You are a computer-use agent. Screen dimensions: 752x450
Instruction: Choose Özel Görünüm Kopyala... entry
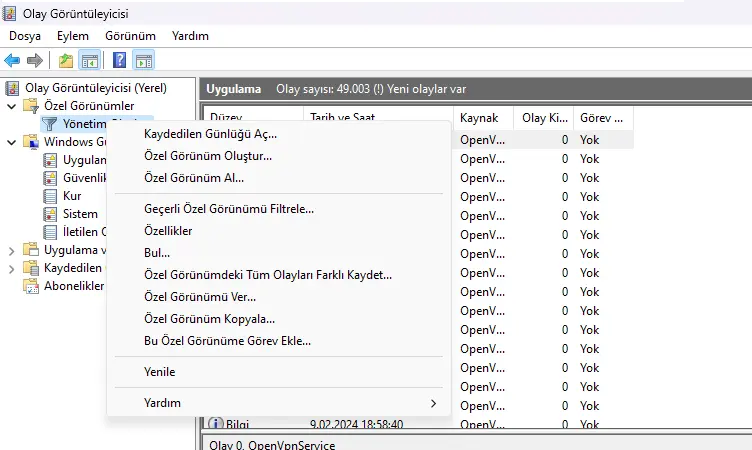[279, 319]
